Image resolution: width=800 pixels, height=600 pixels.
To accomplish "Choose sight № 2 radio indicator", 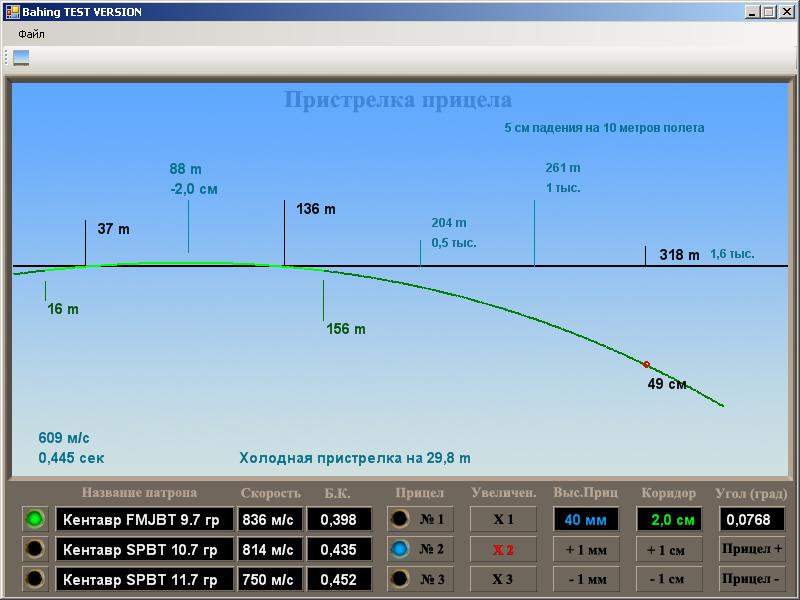I will [400, 549].
